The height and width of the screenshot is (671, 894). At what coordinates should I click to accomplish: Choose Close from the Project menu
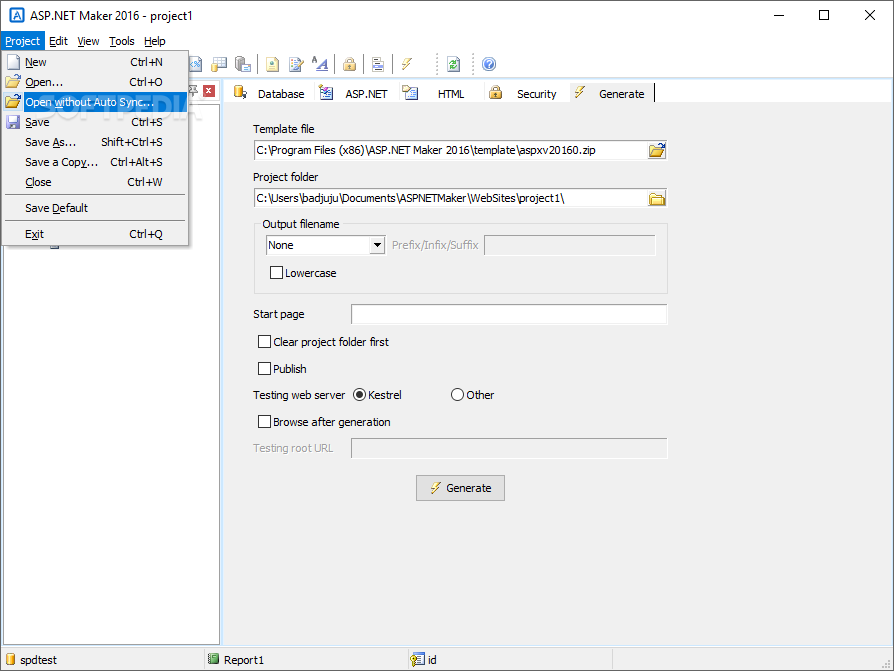tap(95, 182)
